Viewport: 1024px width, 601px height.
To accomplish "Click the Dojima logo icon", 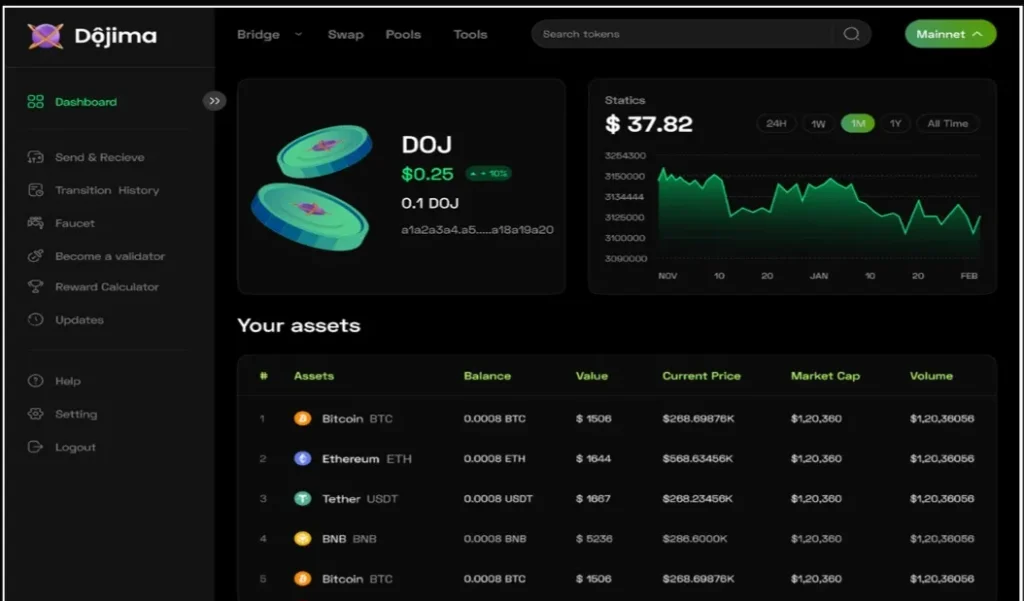I will coord(45,35).
